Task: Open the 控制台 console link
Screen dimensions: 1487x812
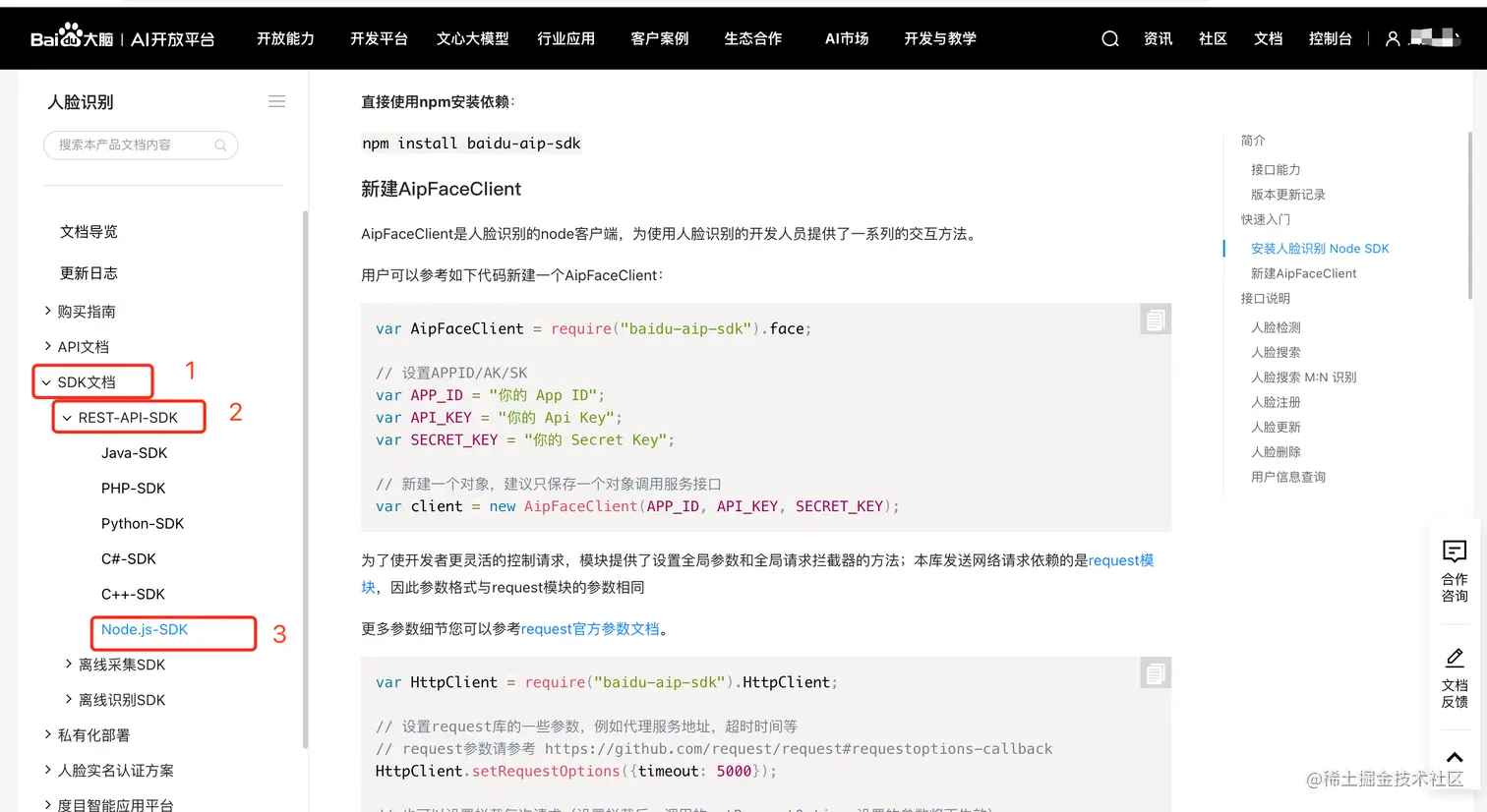Action: (1331, 38)
